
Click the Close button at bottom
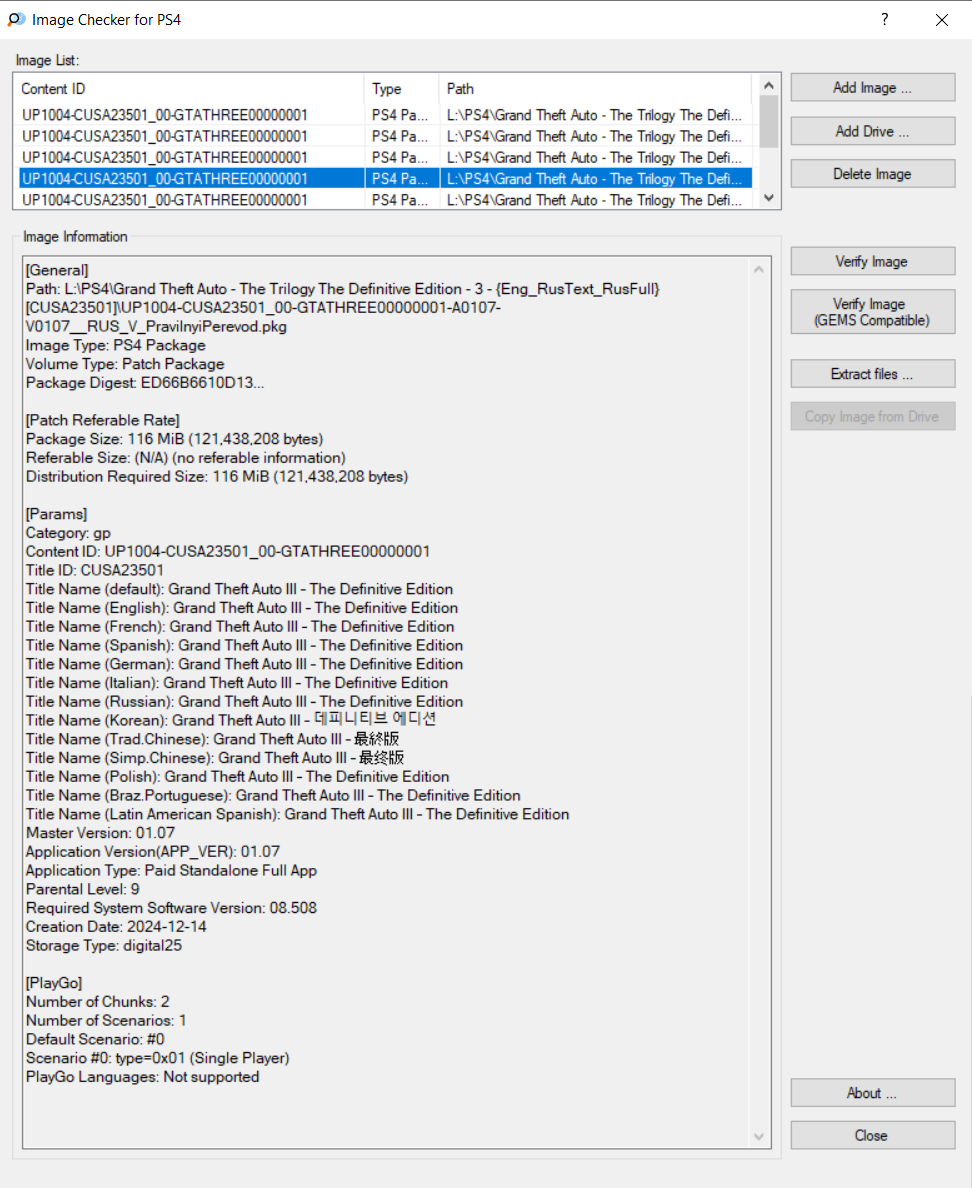pyautogui.click(x=873, y=1136)
